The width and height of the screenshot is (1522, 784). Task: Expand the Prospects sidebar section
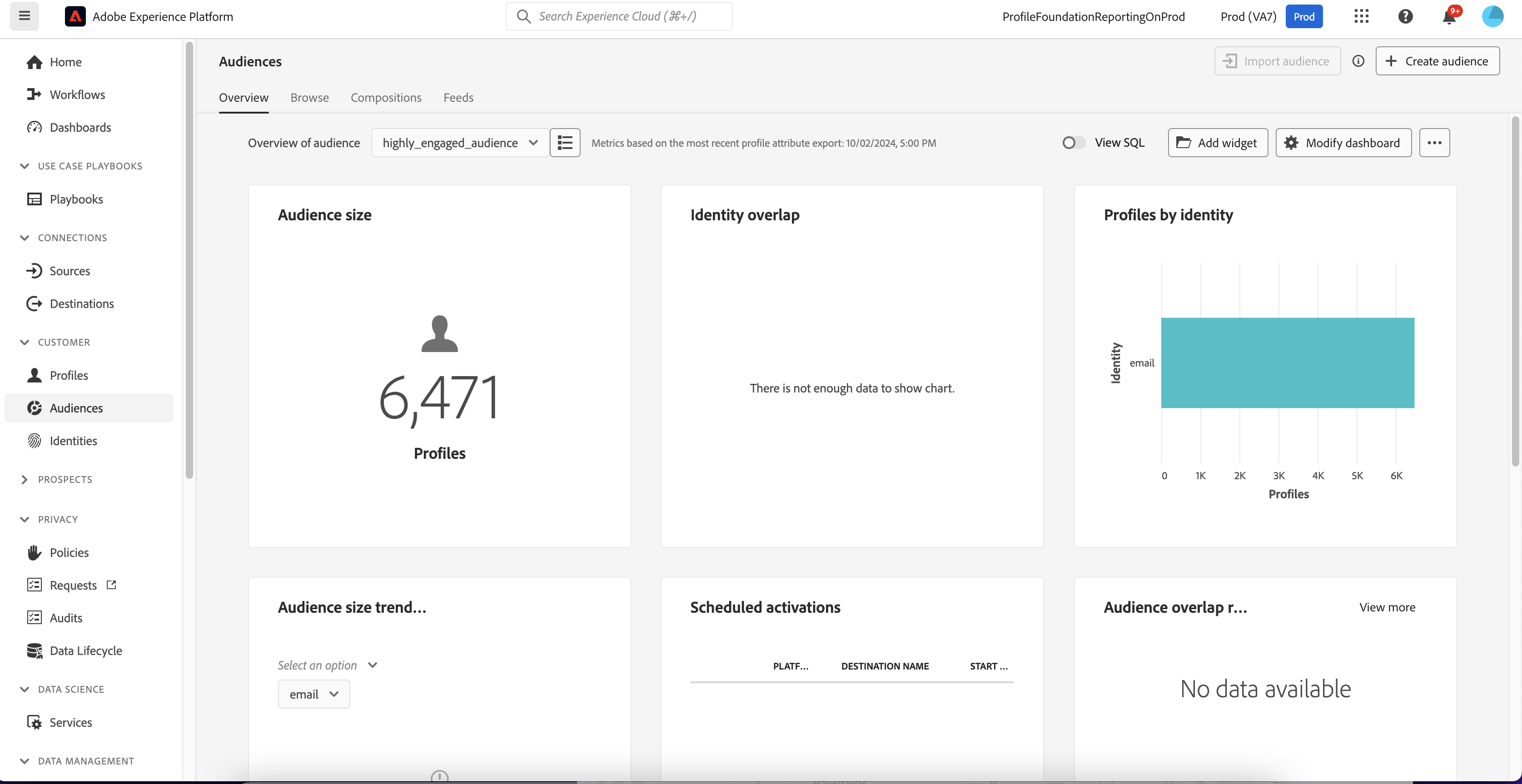(x=24, y=479)
